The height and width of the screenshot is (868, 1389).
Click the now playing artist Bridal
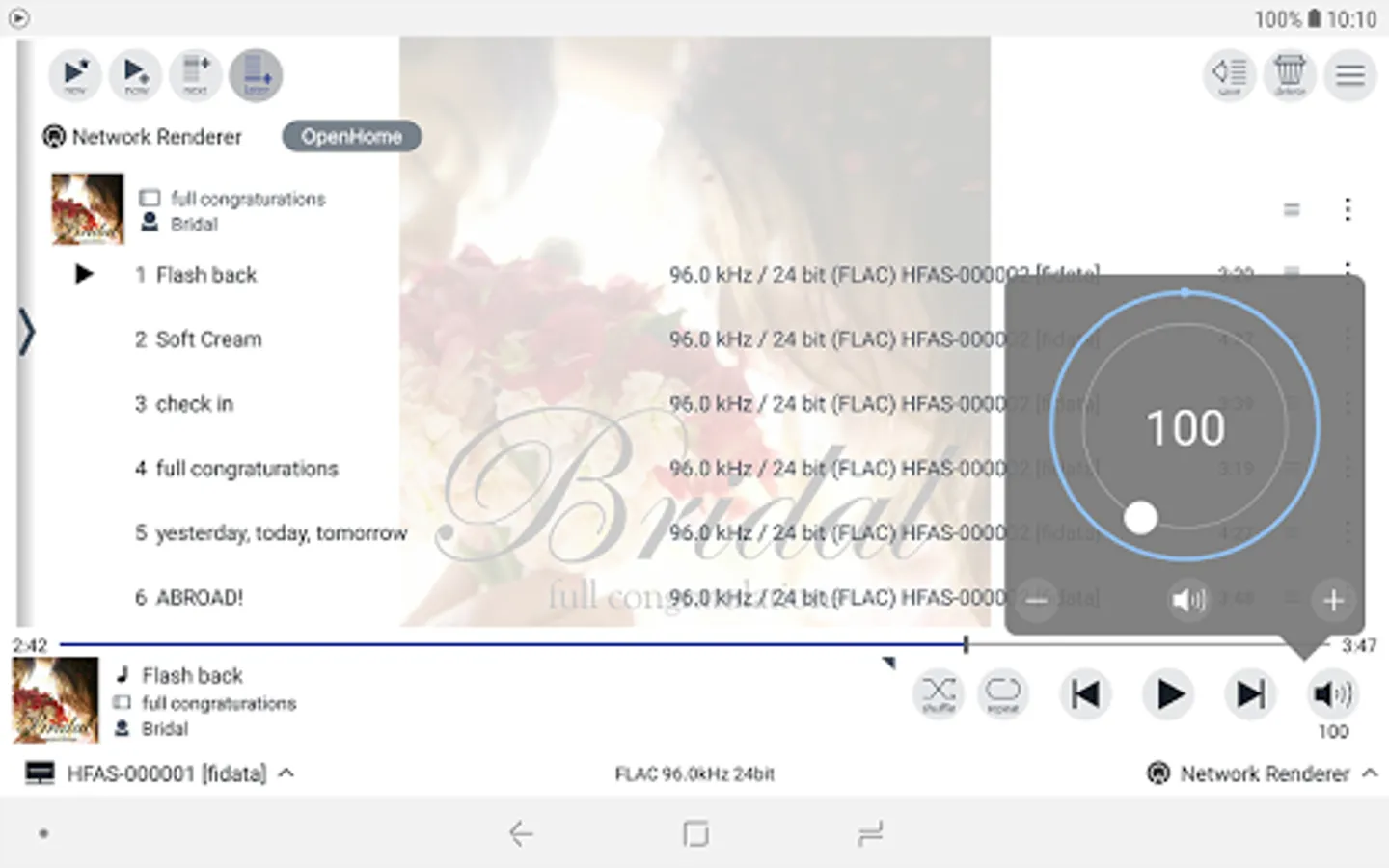165,729
